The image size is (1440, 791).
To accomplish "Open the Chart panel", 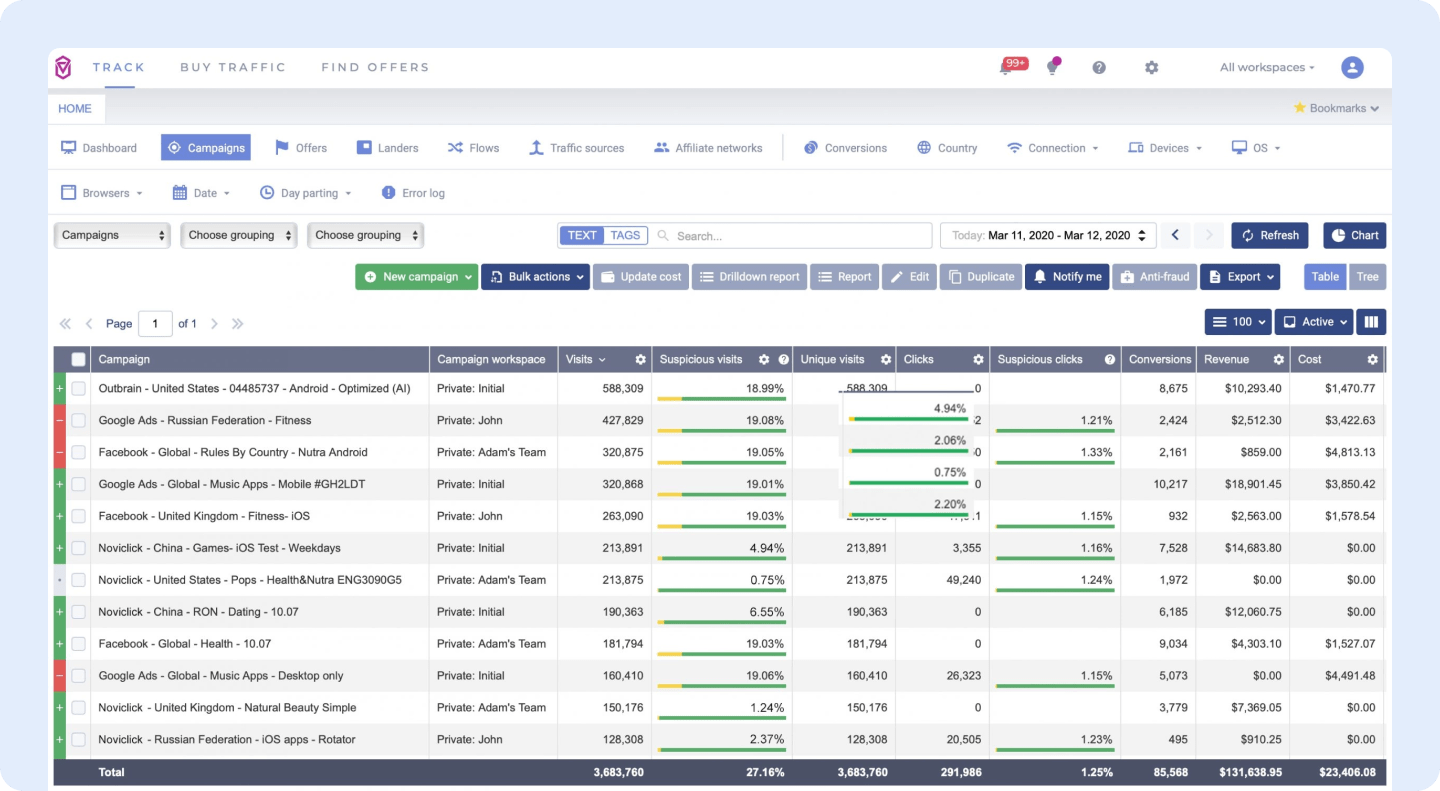I will [x=1354, y=235].
